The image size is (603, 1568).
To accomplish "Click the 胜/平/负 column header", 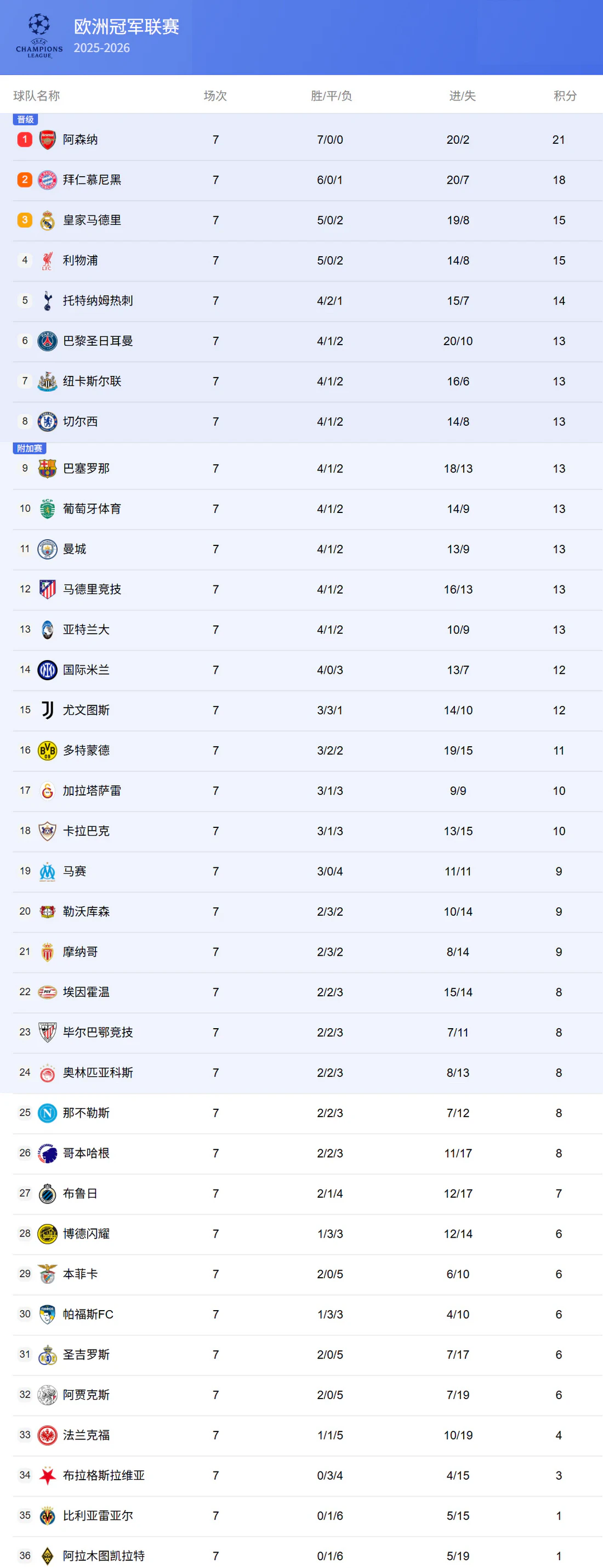I will [331, 95].
